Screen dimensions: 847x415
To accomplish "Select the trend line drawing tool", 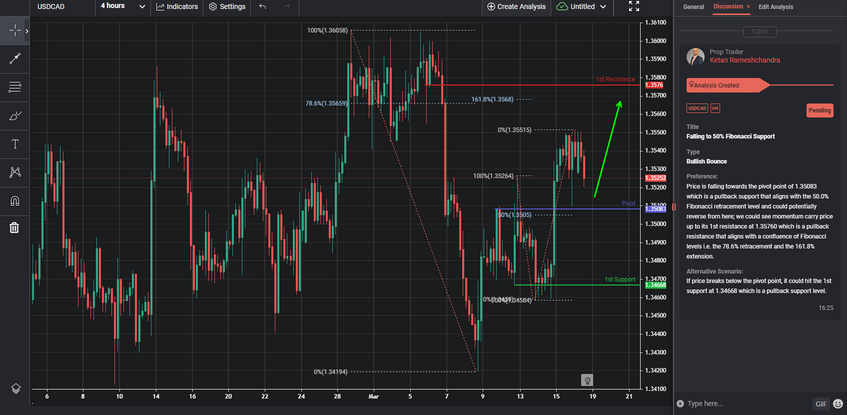I will point(15,59).
